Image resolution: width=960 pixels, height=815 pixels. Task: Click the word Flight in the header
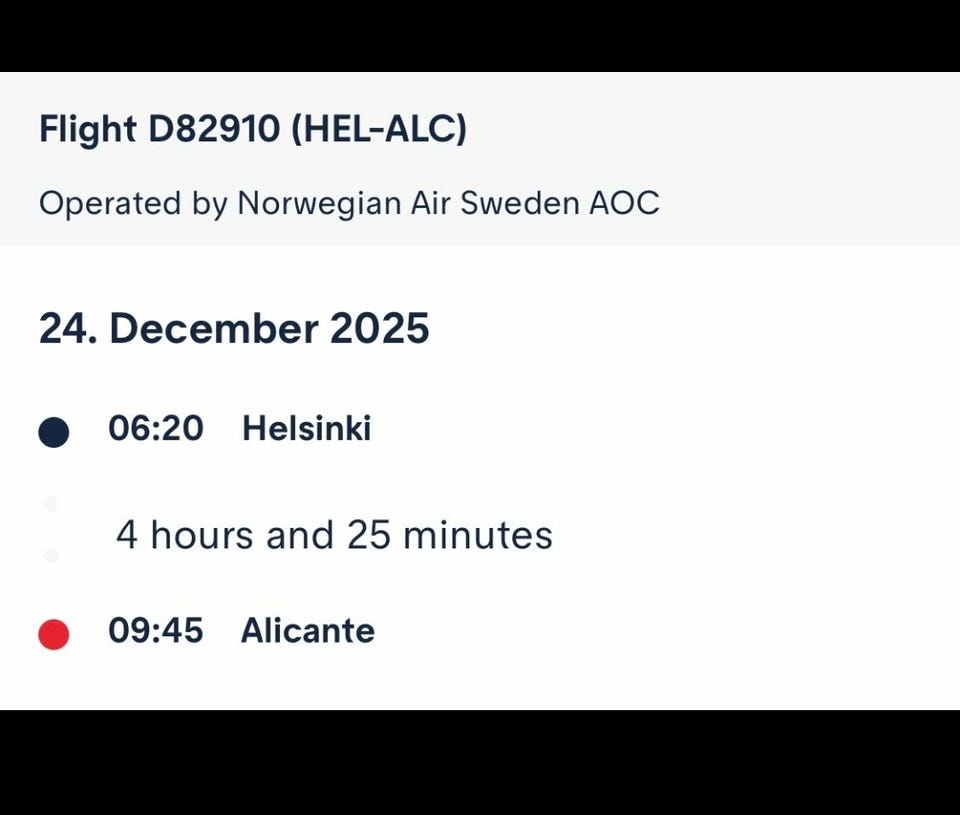[87, 129]
